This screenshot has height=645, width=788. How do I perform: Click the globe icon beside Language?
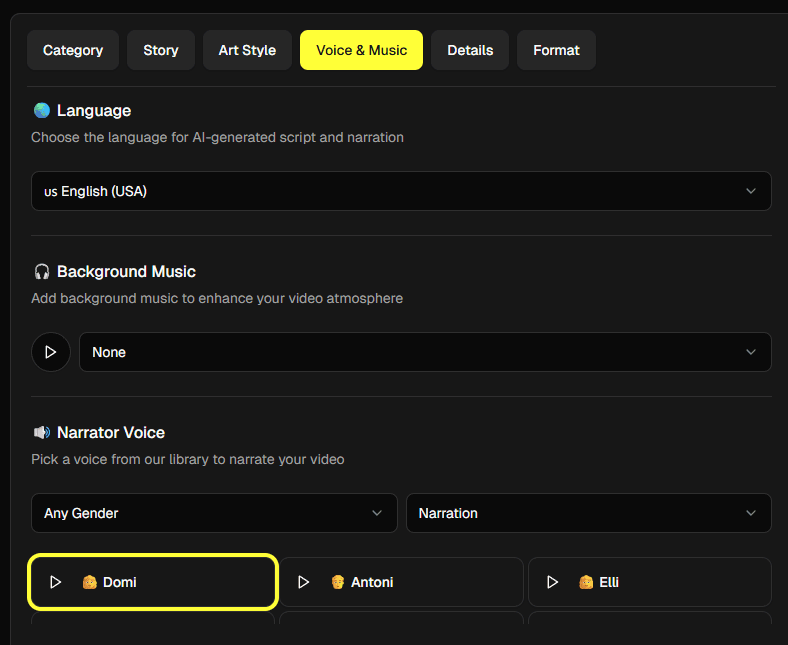click(x=41, y=111)
